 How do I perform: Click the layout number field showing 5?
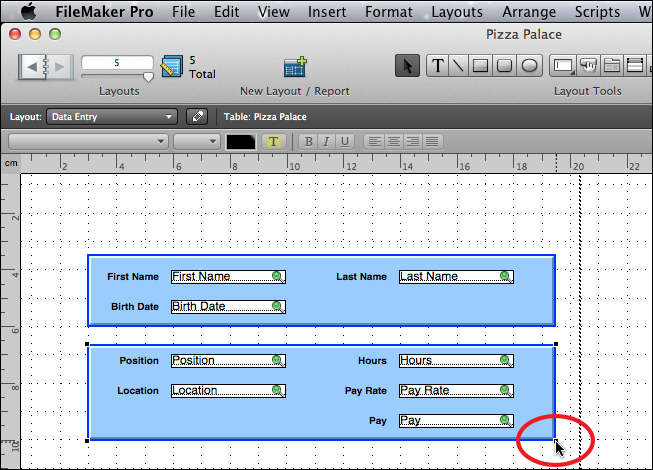click(x=117, y=63)
